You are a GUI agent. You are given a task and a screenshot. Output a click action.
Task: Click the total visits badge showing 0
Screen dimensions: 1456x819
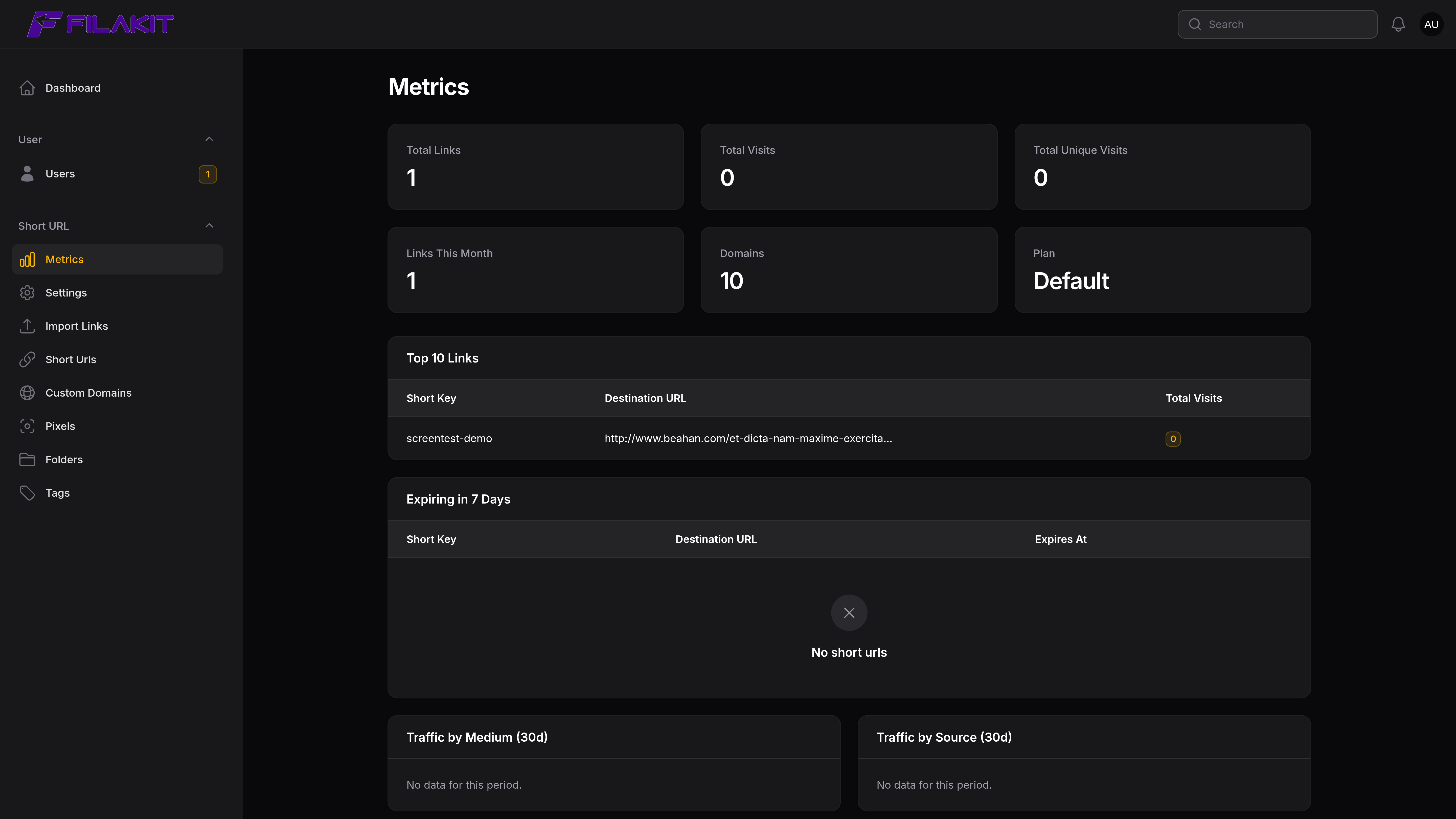click(x=1173, y=439)
